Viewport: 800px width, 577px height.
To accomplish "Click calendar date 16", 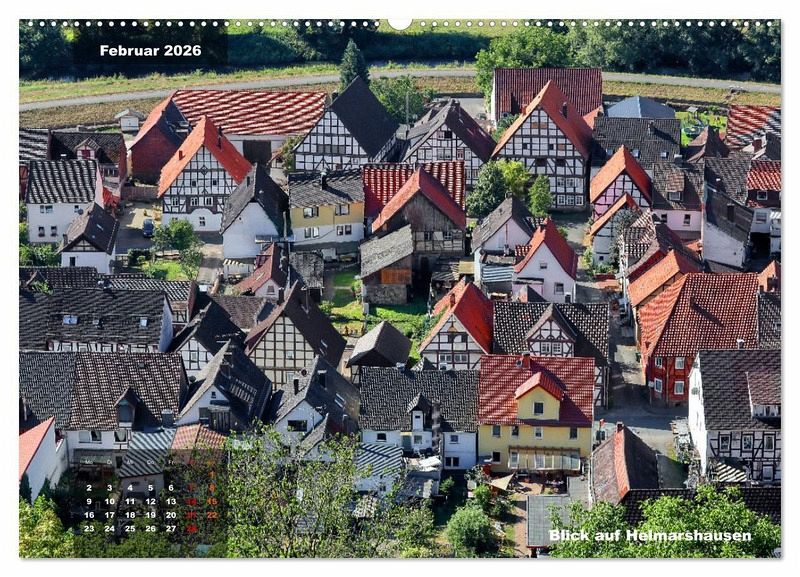I will [x=89, y=515].
